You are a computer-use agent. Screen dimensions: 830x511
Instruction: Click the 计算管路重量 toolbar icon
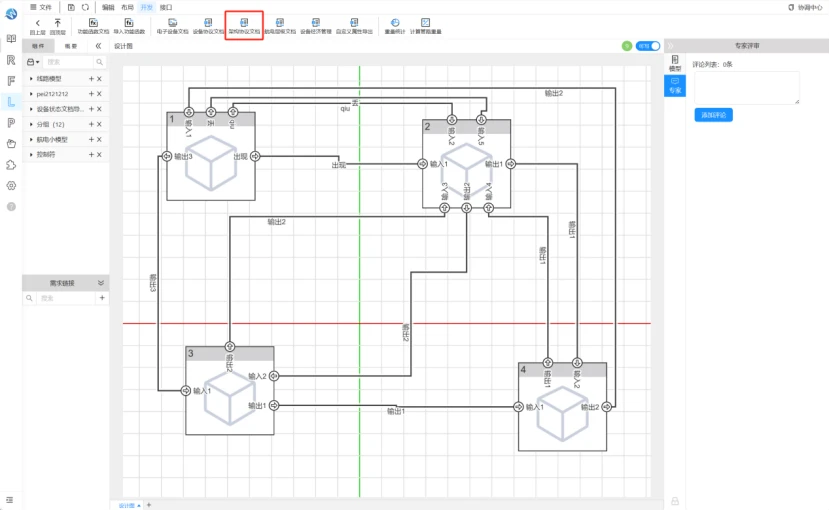point(426,23)
